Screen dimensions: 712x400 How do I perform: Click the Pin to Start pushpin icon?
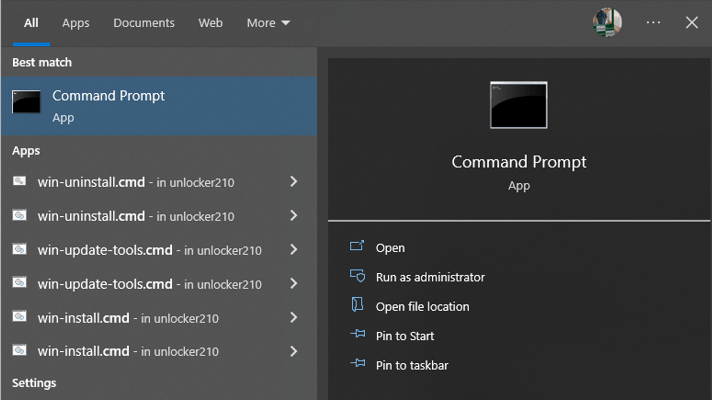[x=358, y=335]
